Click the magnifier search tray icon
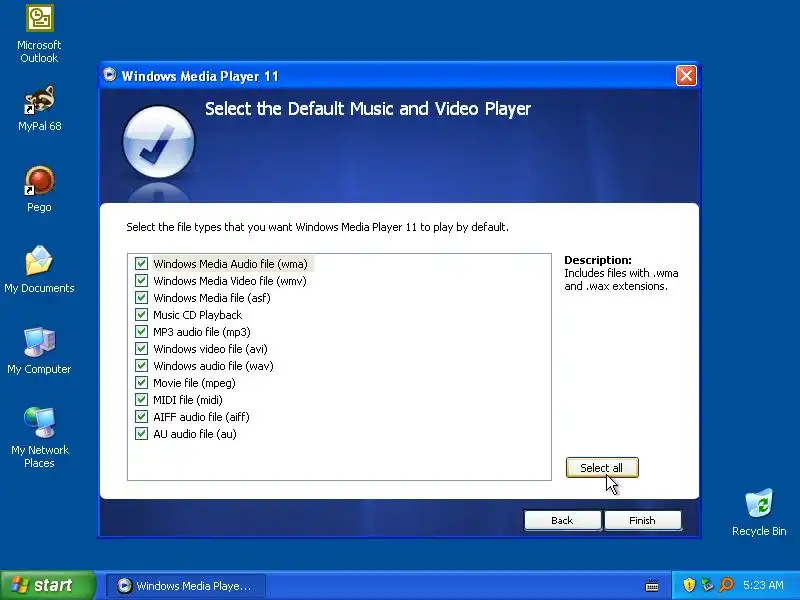Image resolution: width=800 pixels, height=600 pixels. [x=726, y=585]
